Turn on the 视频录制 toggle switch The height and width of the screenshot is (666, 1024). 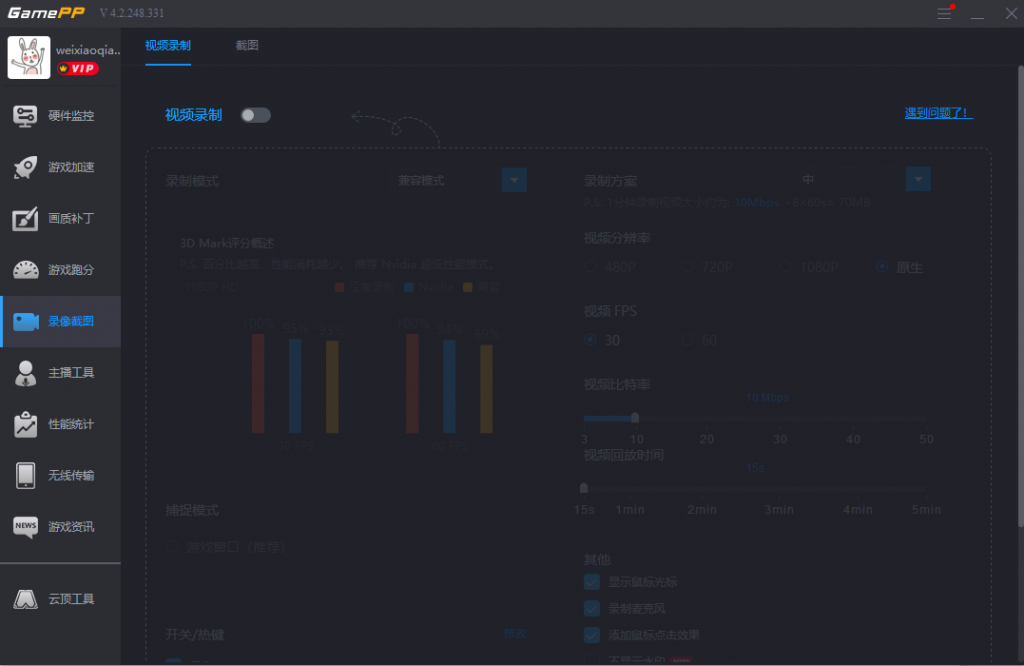click(256, 115)
